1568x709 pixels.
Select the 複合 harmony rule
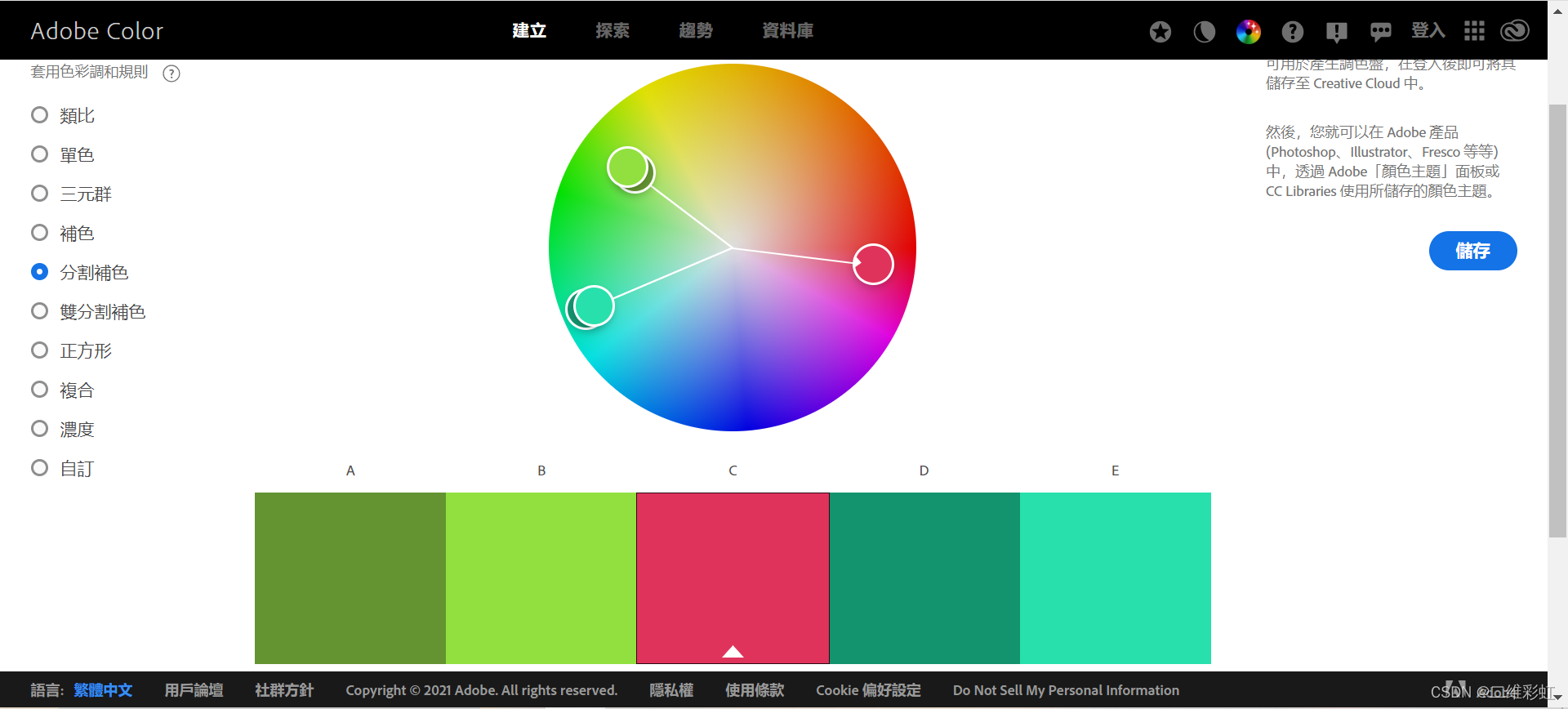63,390
